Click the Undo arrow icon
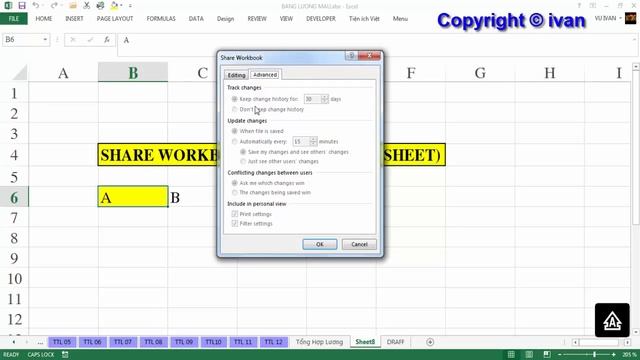Screen dimensions: 640x360 point(36,5)
